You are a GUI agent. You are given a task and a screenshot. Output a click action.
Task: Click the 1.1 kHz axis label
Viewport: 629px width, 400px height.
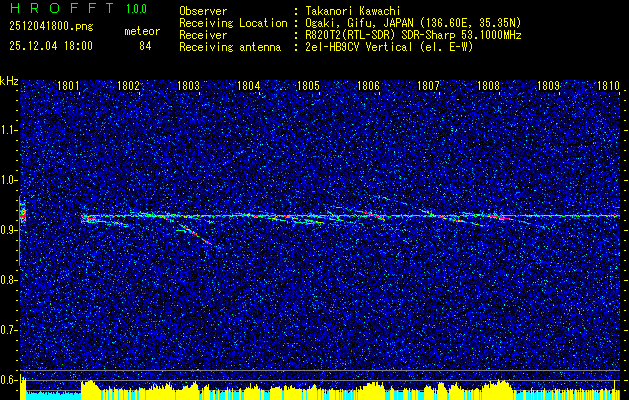(7, 130)
